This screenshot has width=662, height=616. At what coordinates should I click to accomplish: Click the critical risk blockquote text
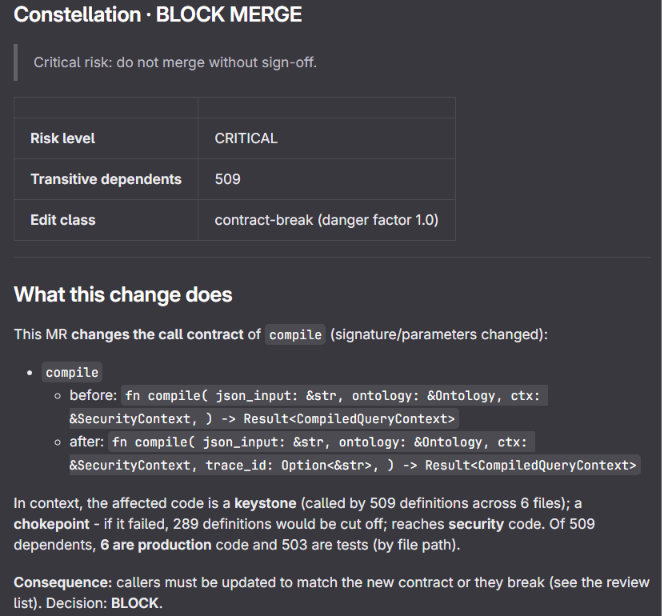[x=175, y=62]
